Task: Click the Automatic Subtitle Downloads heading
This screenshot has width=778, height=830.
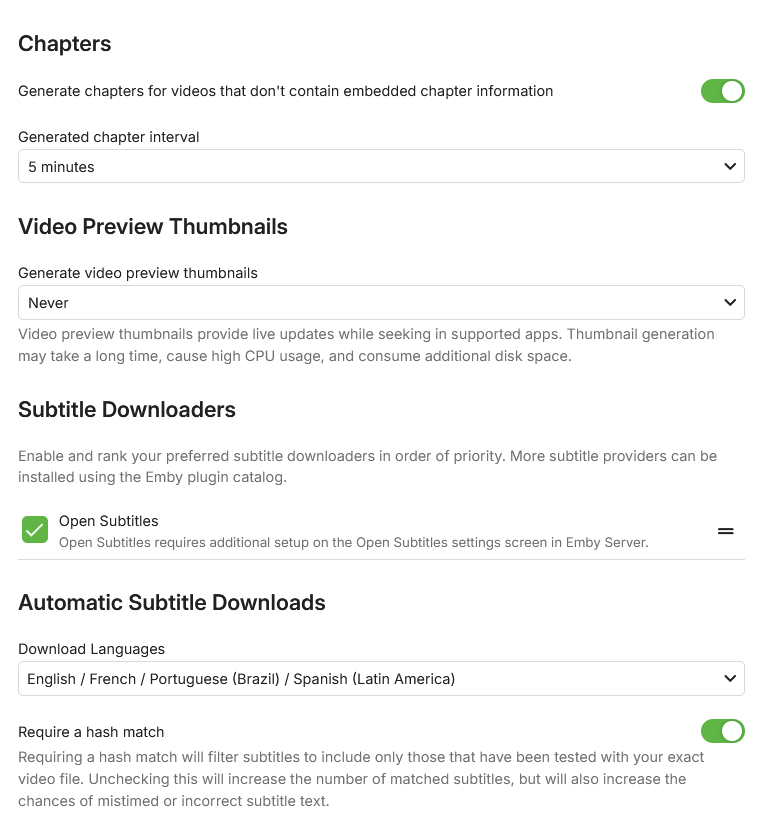Action: click(x=172, y=603)
